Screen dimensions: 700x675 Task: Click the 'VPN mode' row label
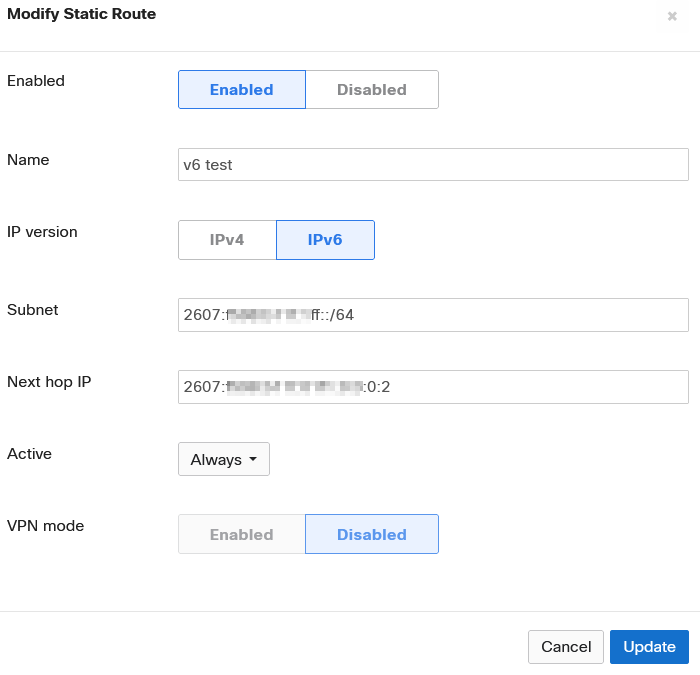pyautogui.click(x=46, y=525)
